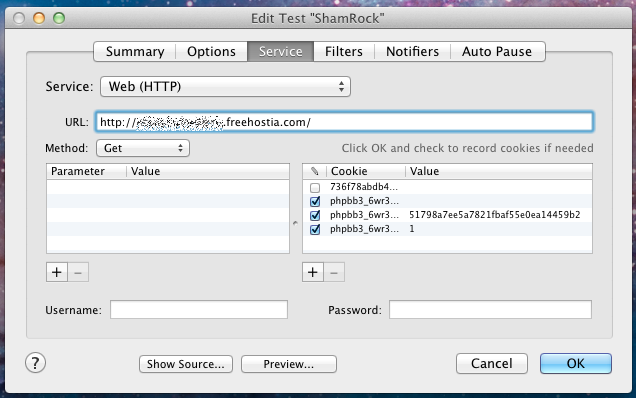Select the 736f78abdb4... cookie name

tap(364, 187)
